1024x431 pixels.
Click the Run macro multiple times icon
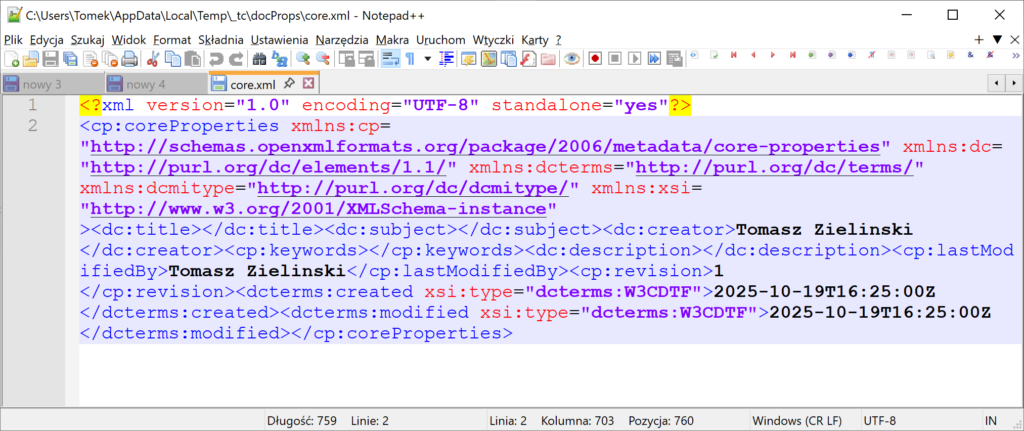653,59
